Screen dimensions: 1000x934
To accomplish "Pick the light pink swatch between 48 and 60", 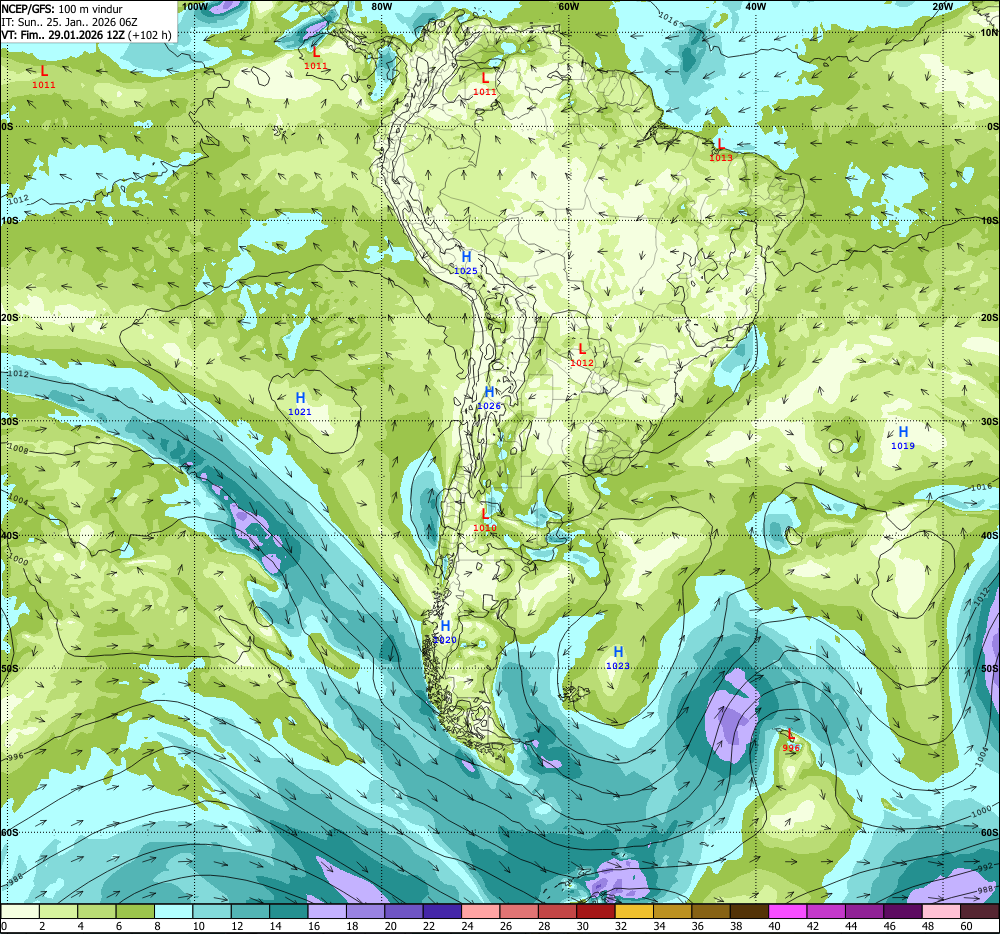I will 942,912.
